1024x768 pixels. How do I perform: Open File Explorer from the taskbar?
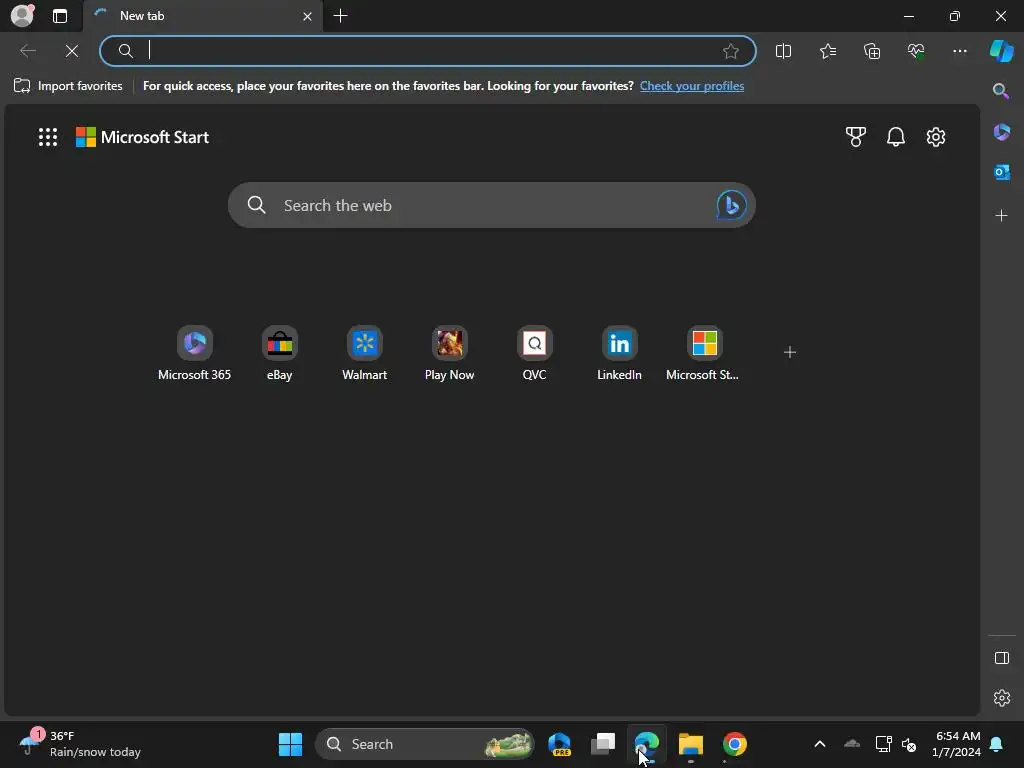(x=690, y=744)
